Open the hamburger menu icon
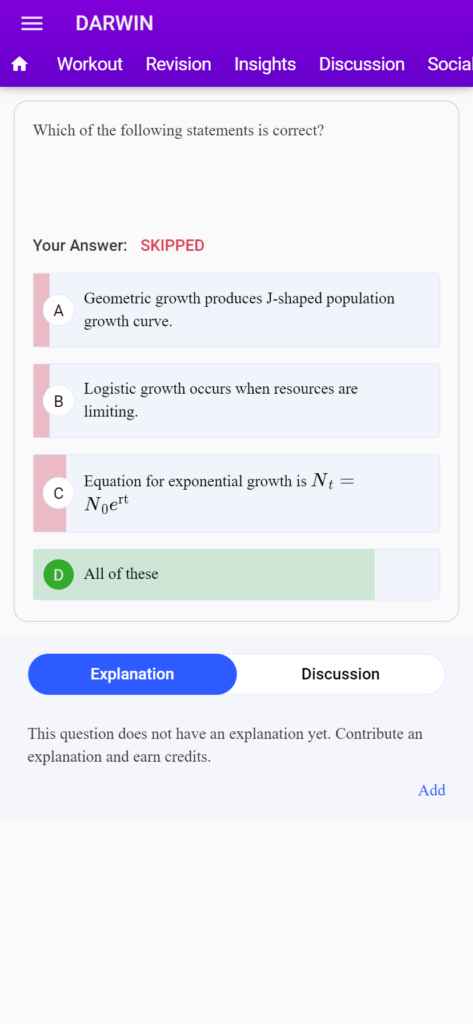 [32, 24]
